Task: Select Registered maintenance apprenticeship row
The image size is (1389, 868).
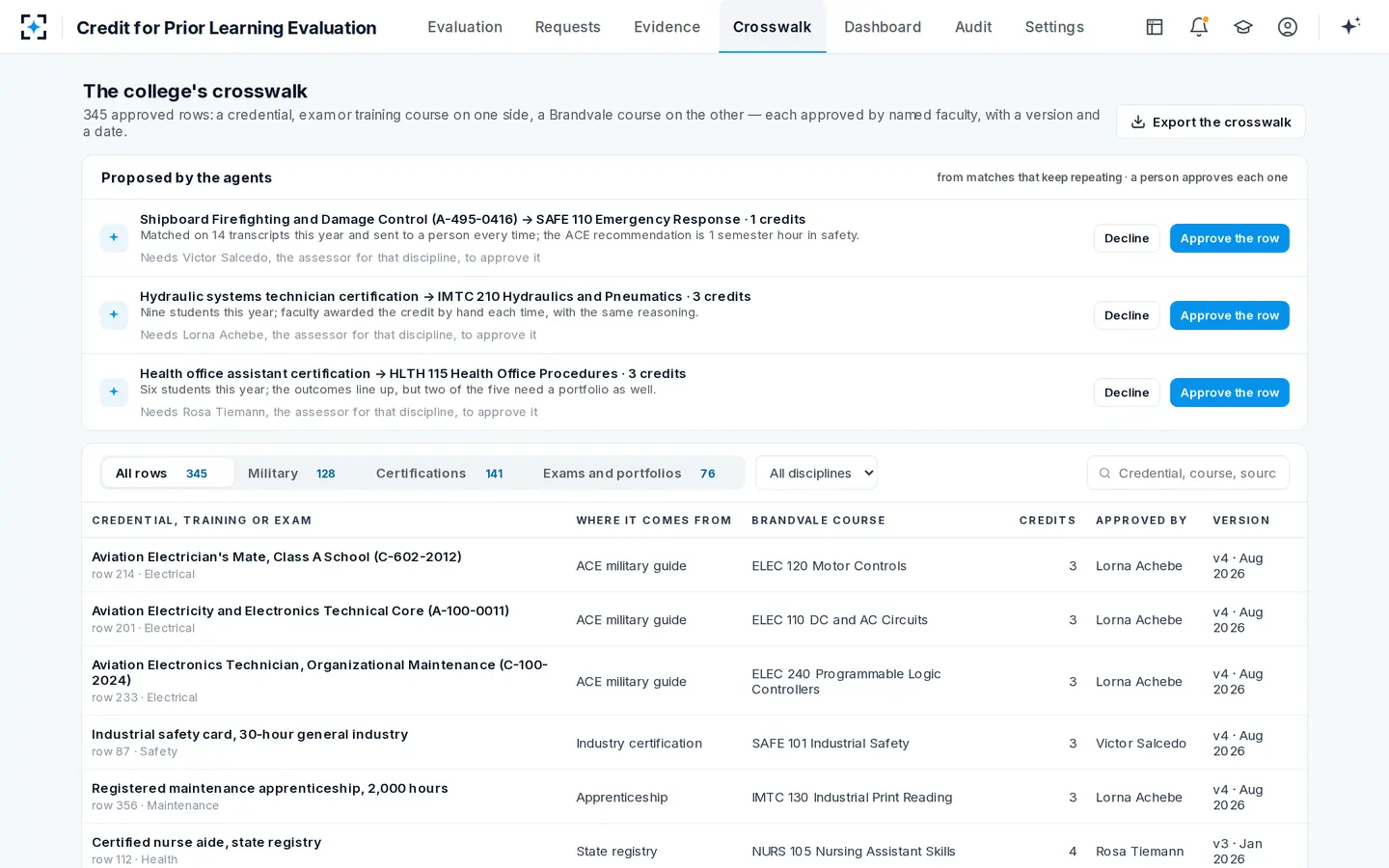Action: (694, 797)
